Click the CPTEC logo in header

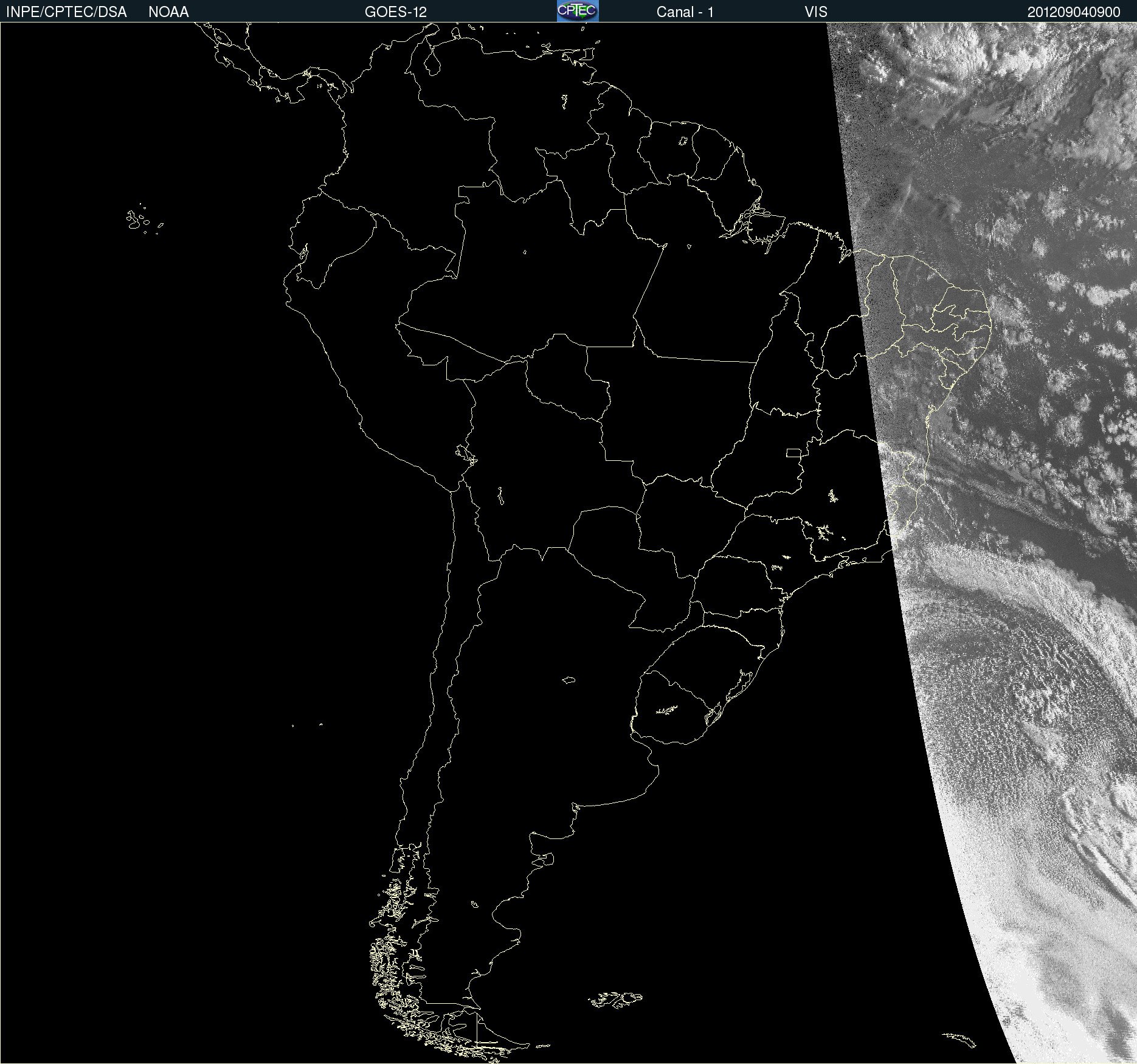(578, 11)
